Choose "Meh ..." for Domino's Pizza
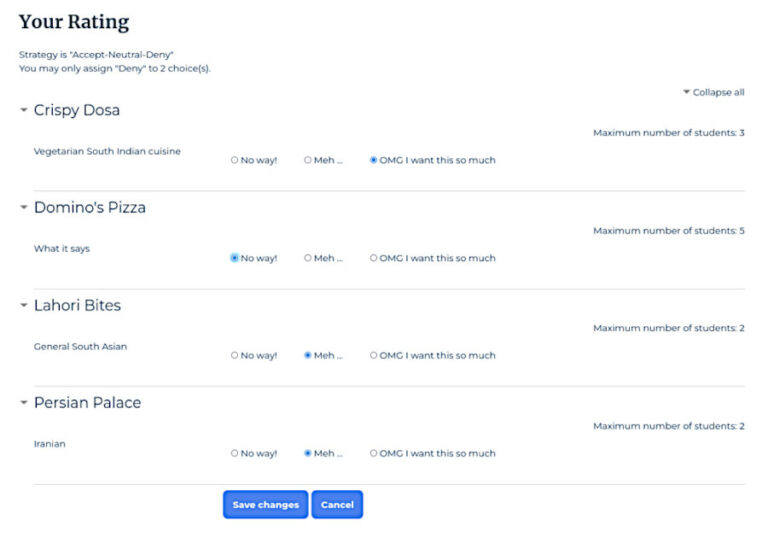768x537 pixels. click(x=308, y=258)
